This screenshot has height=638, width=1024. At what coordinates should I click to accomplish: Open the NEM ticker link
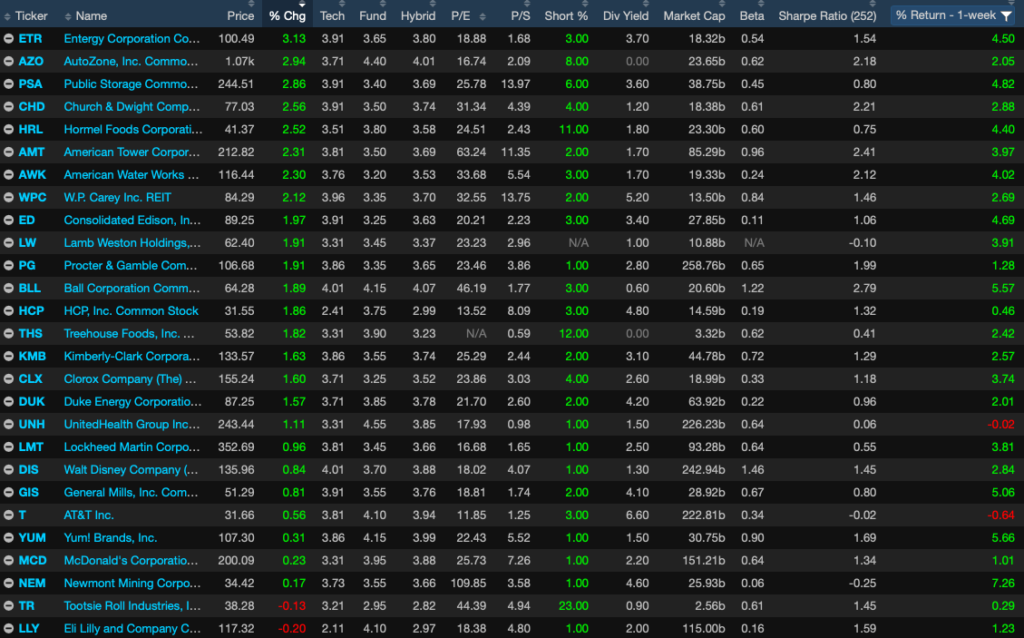click(x=32, y=583)
